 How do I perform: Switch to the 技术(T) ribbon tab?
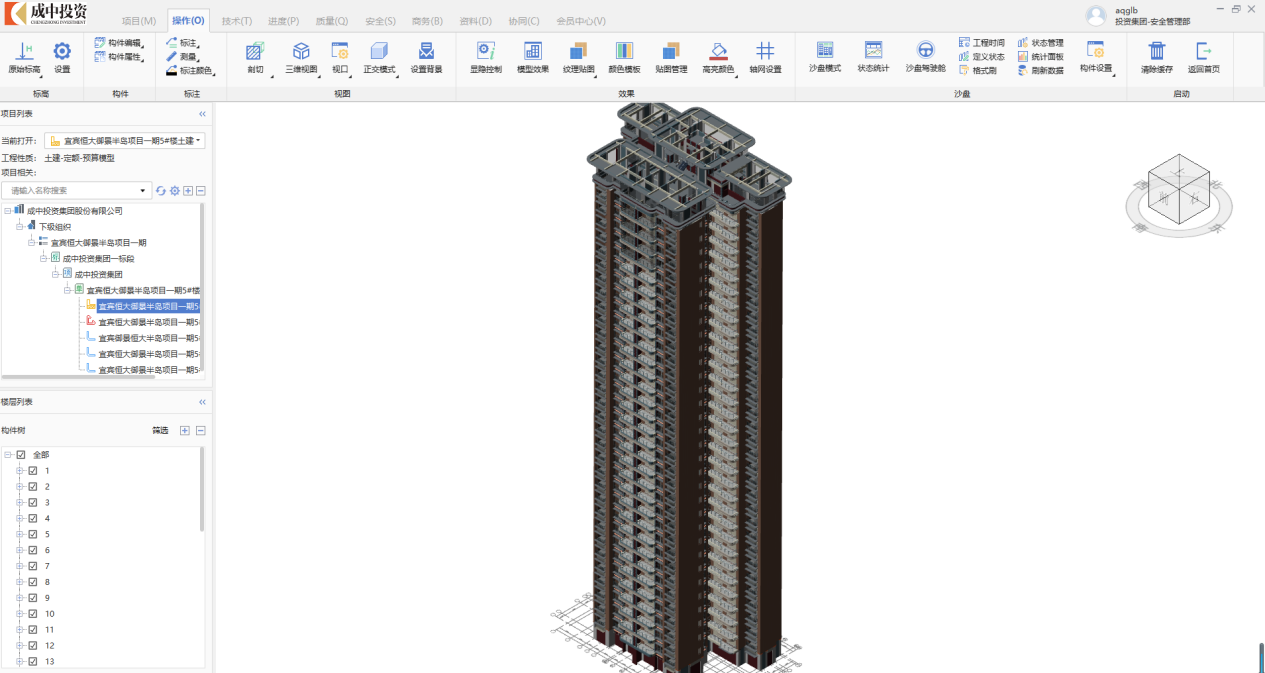coord(237,21)
